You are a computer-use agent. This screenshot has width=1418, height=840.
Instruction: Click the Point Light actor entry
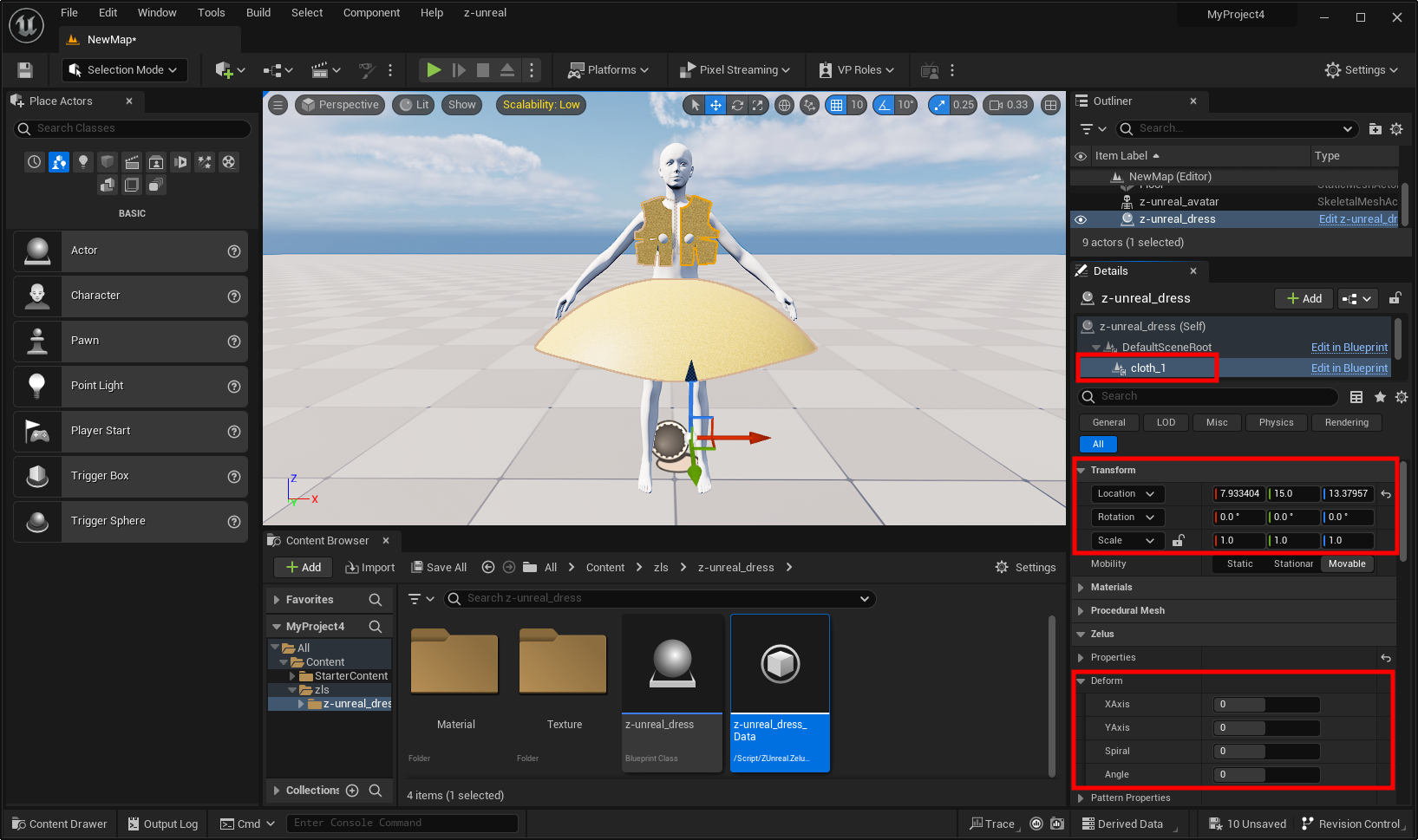click(130, 386)
